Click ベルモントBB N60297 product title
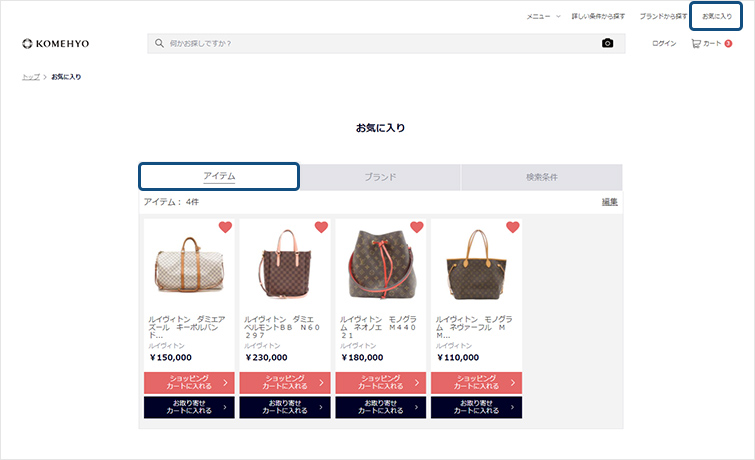 click(282, 327)
